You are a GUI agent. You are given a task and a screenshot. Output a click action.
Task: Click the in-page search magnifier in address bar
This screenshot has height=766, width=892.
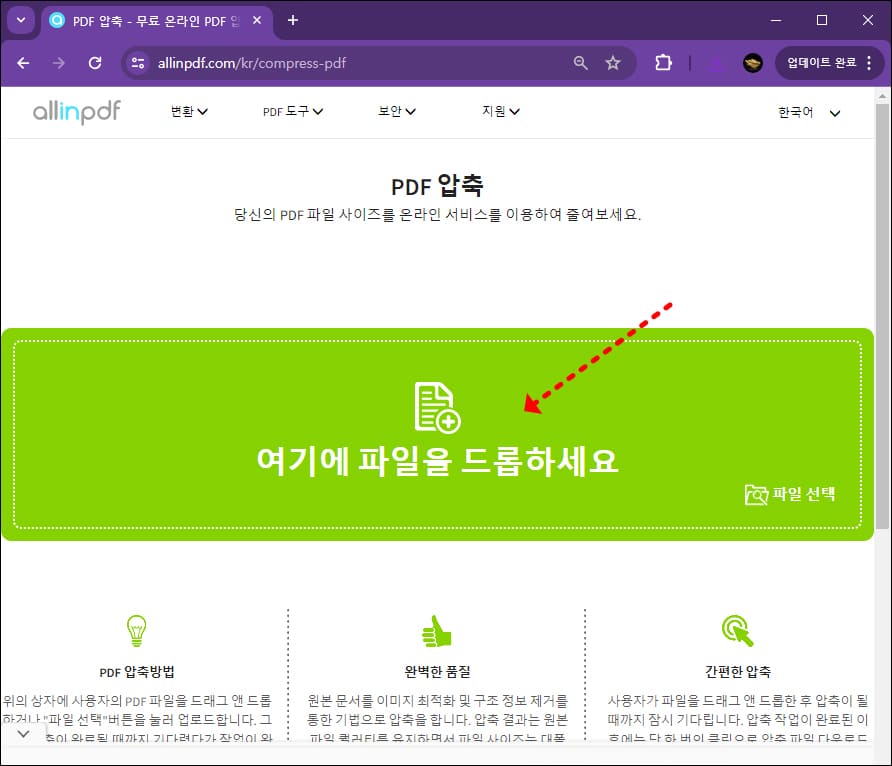coord(580,62)
